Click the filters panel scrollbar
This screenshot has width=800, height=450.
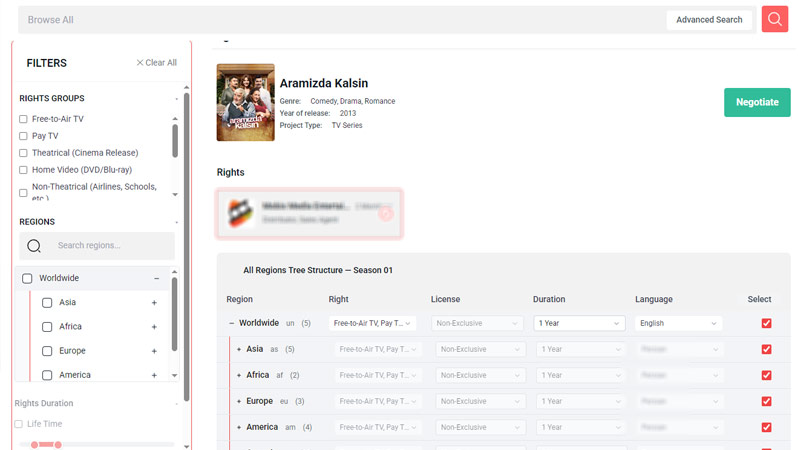186,246
